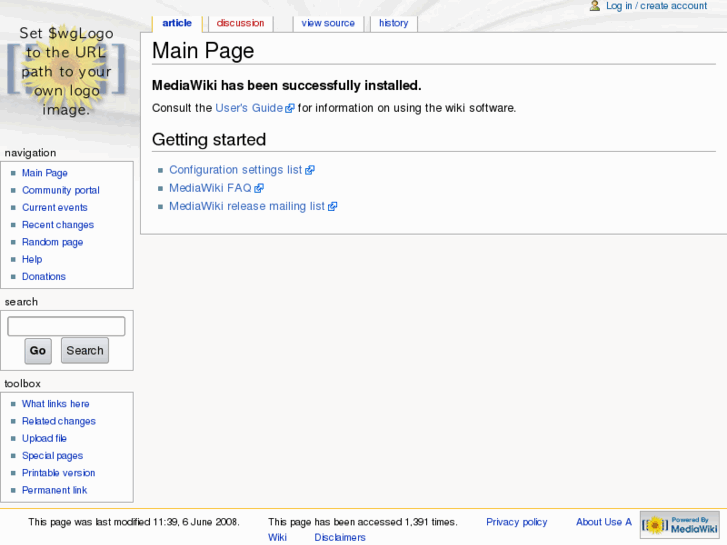Open the article tab
The height and width of the screenshot is (545, 727).
177,23
